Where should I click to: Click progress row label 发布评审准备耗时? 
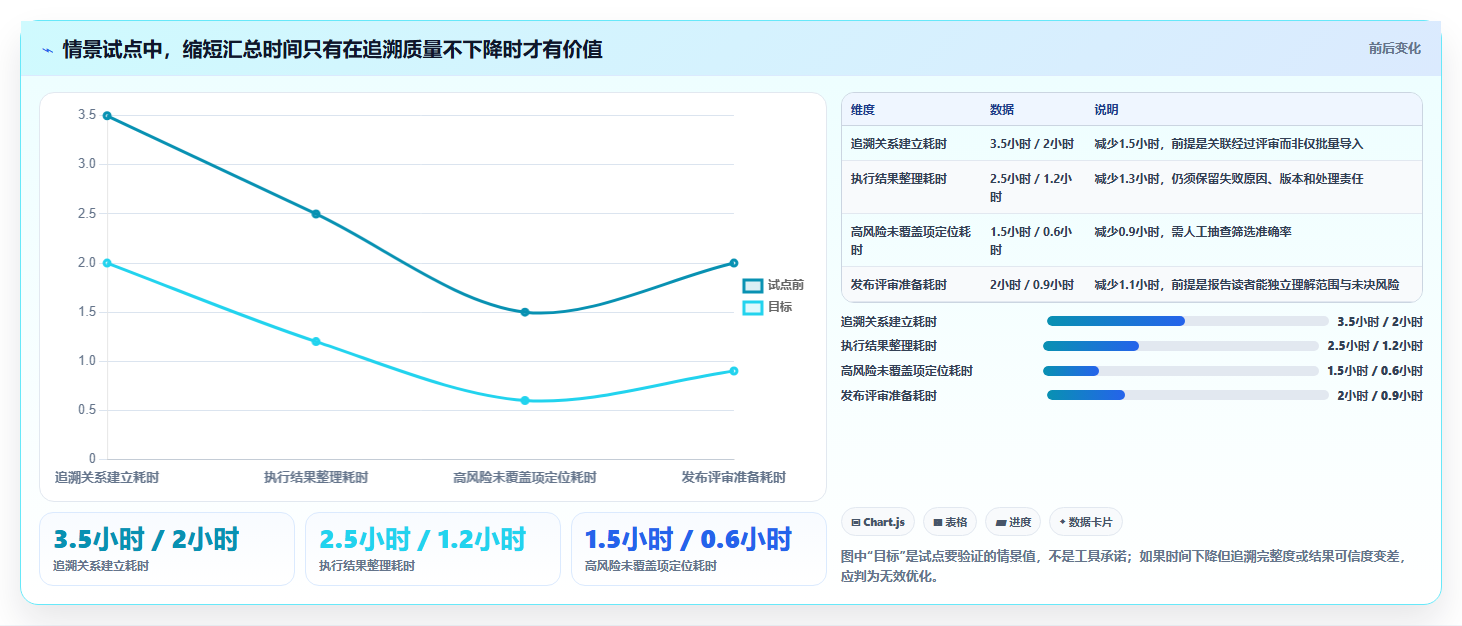(889, 396)
